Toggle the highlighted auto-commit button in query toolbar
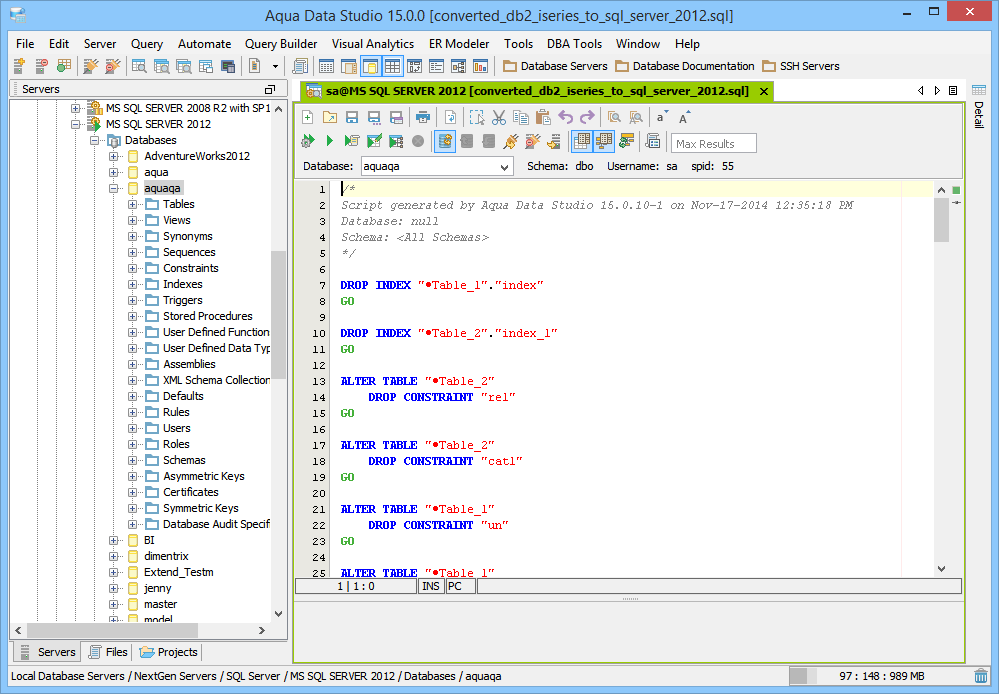Image resolution: width=999 pixels, height=694 pixels. click(446, 142)
